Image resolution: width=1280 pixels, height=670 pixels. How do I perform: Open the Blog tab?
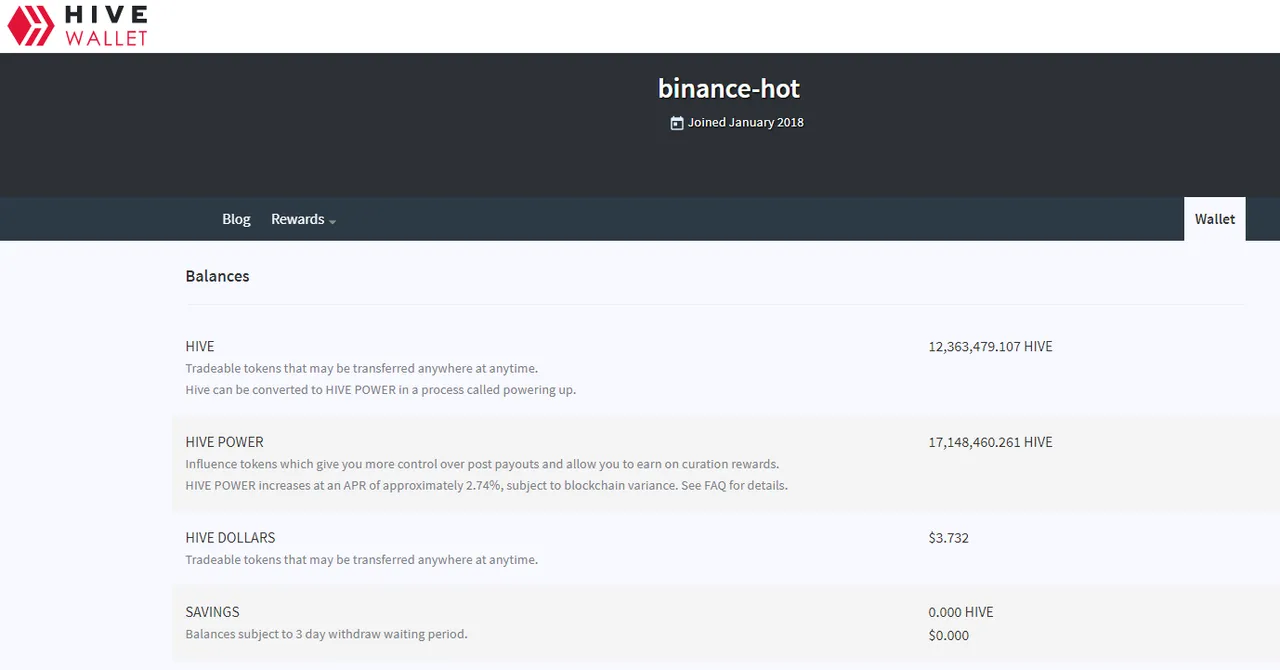tap(236, 219)
